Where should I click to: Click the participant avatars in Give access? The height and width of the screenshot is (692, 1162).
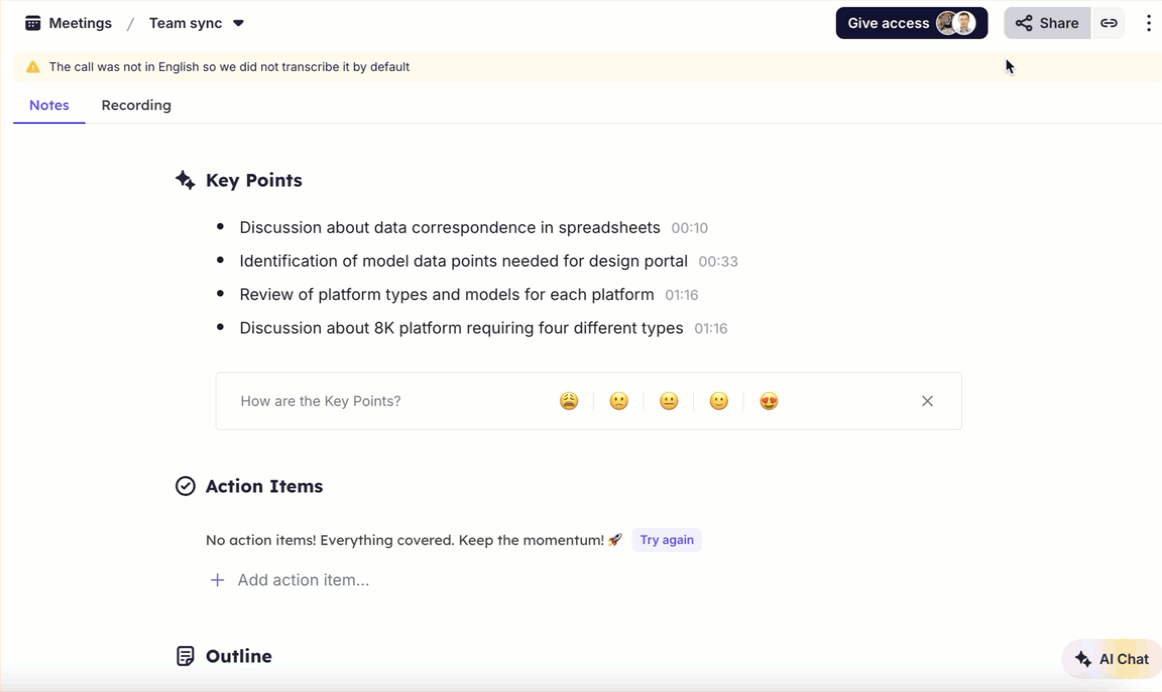pos(955,23)
